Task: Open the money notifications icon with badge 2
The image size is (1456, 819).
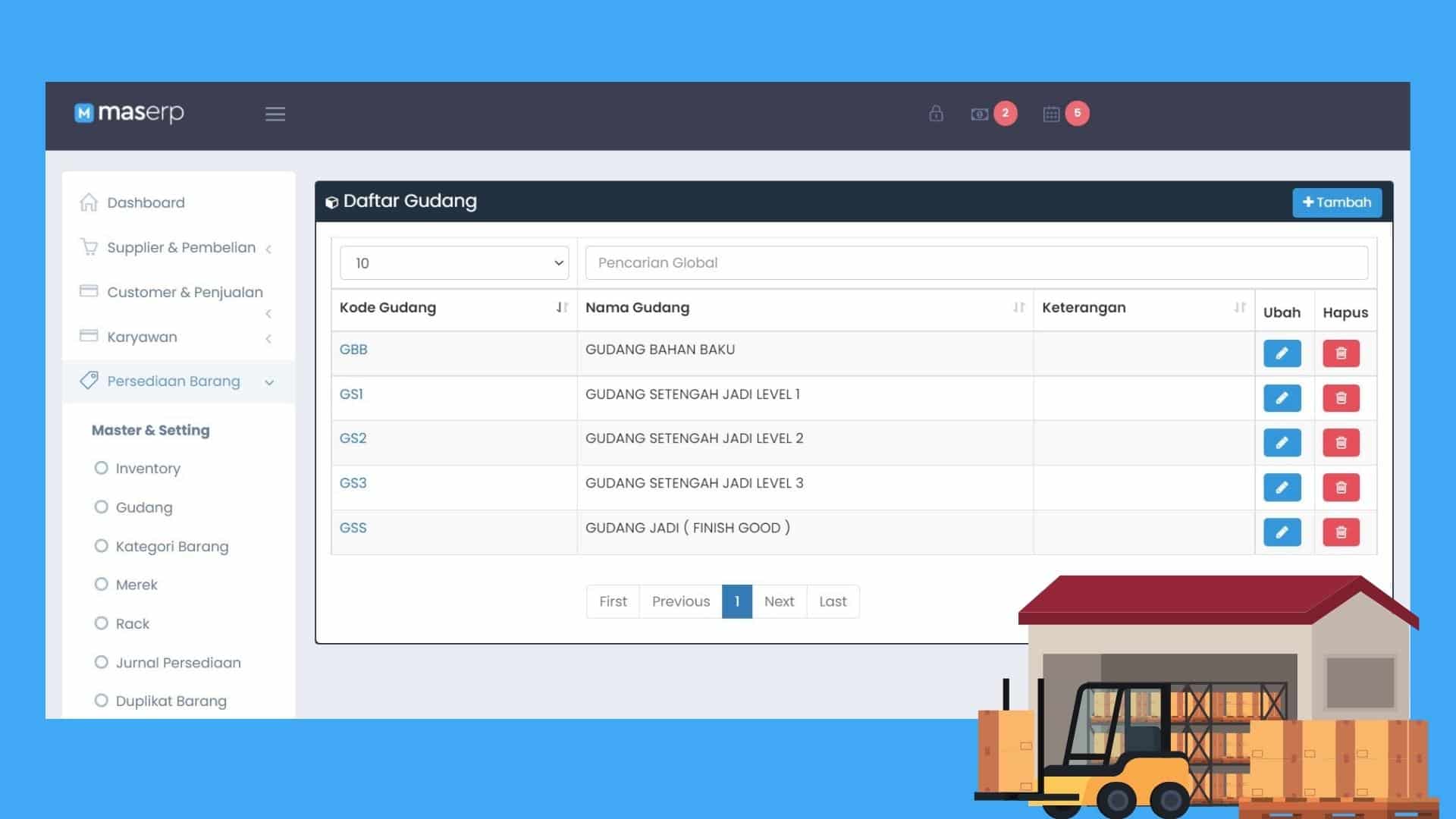Action: 980,114
